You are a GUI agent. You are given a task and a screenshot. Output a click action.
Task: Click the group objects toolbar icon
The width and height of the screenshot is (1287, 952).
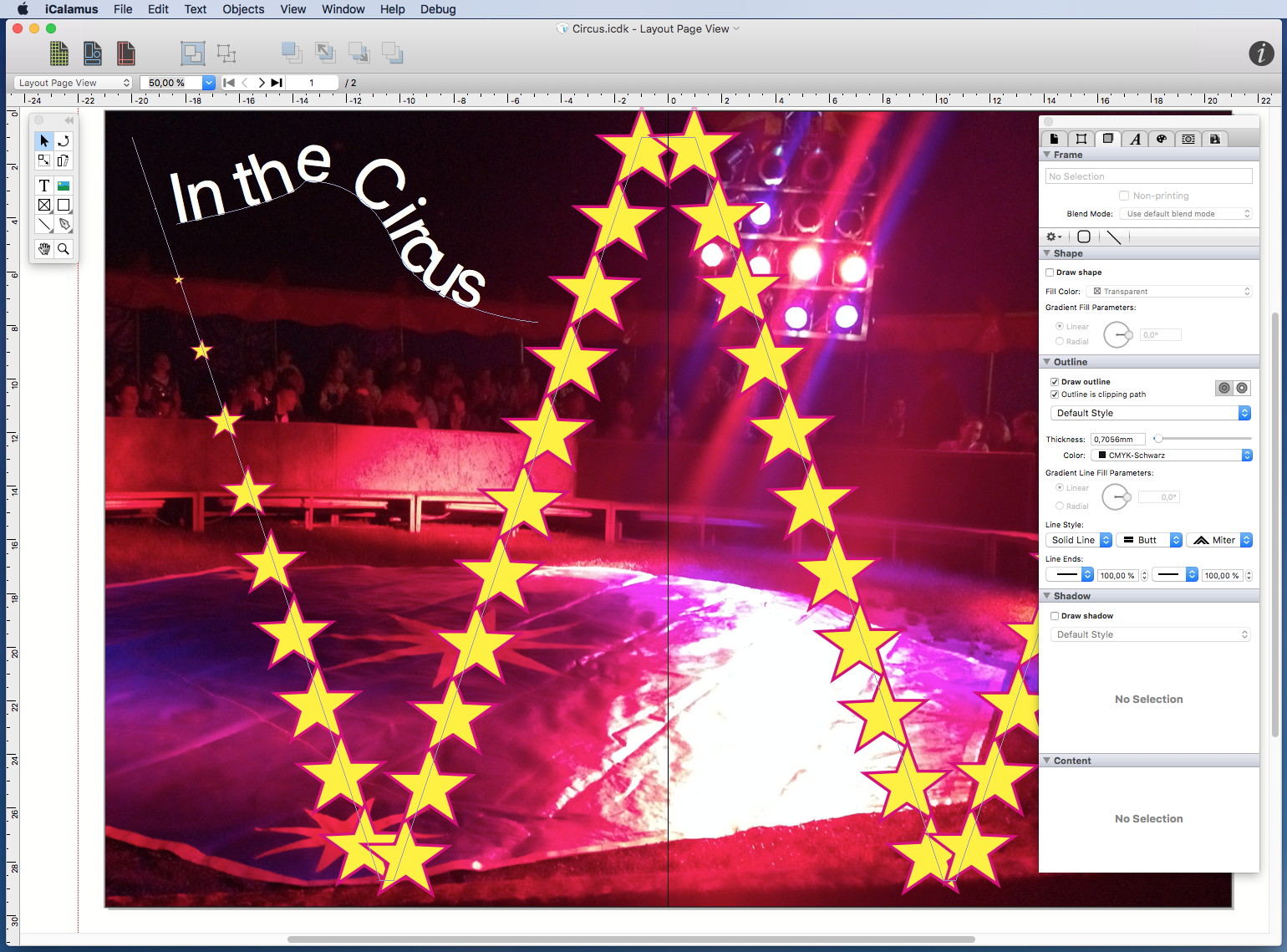193,53
